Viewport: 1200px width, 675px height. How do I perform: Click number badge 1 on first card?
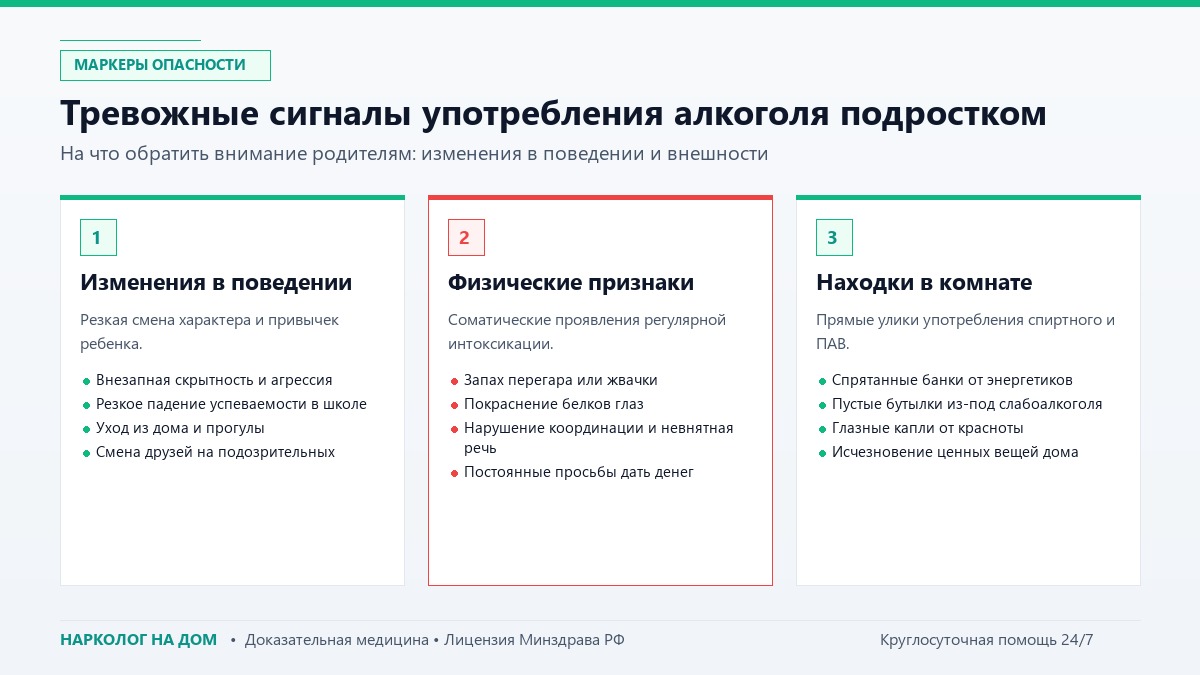coord(98,238)
